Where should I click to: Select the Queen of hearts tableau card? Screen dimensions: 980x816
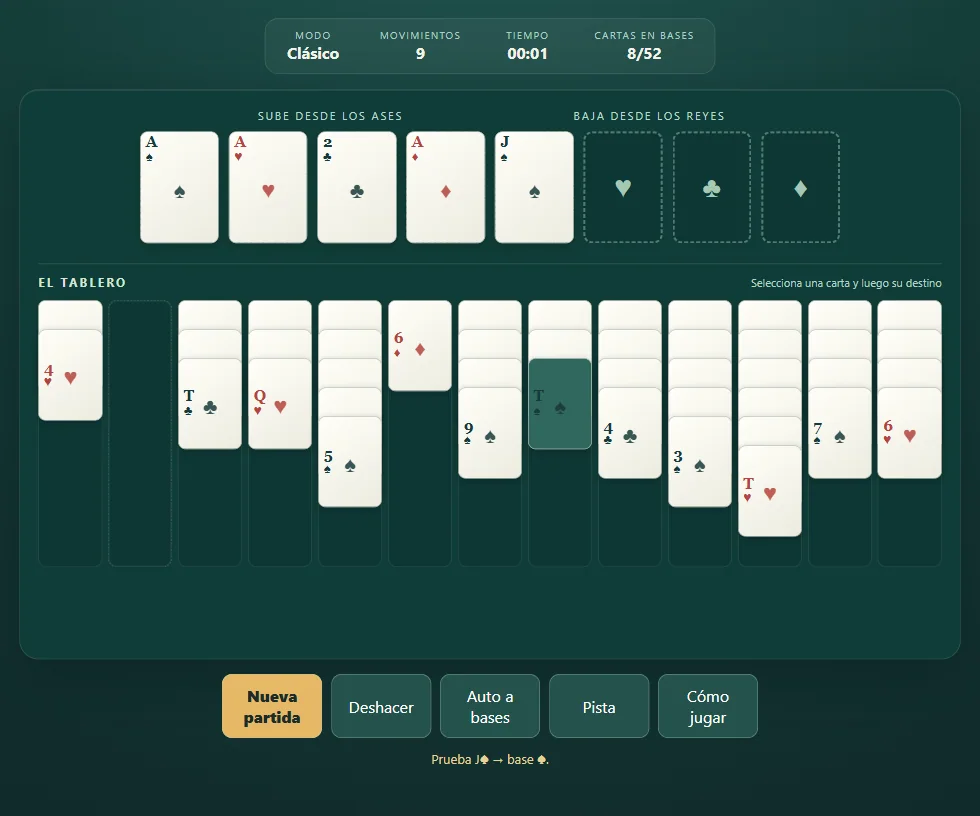pos(280,404)
